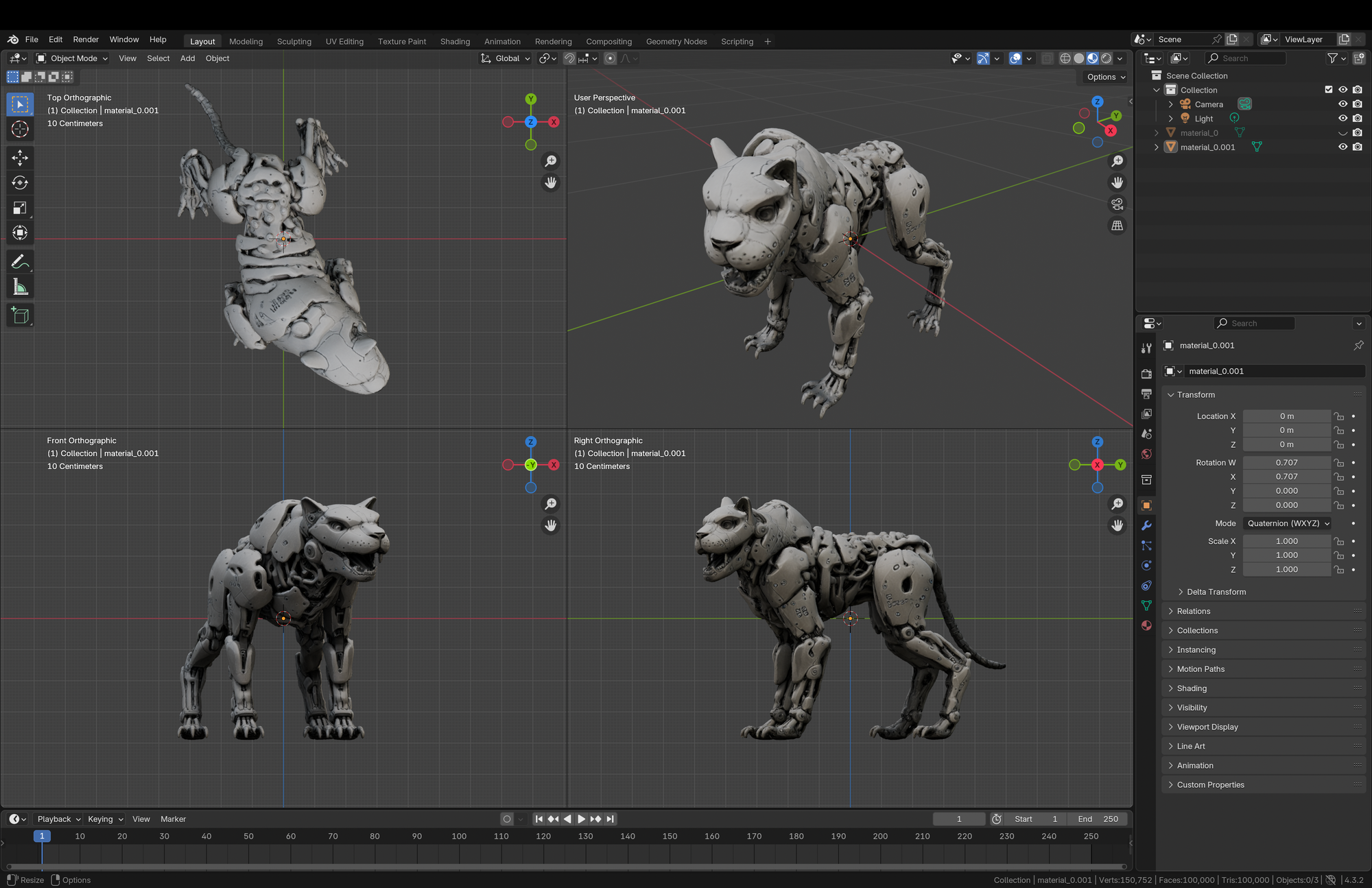The image size is (1372, 888).
Task: Select the Measure tool
Action: click(20, 287)
